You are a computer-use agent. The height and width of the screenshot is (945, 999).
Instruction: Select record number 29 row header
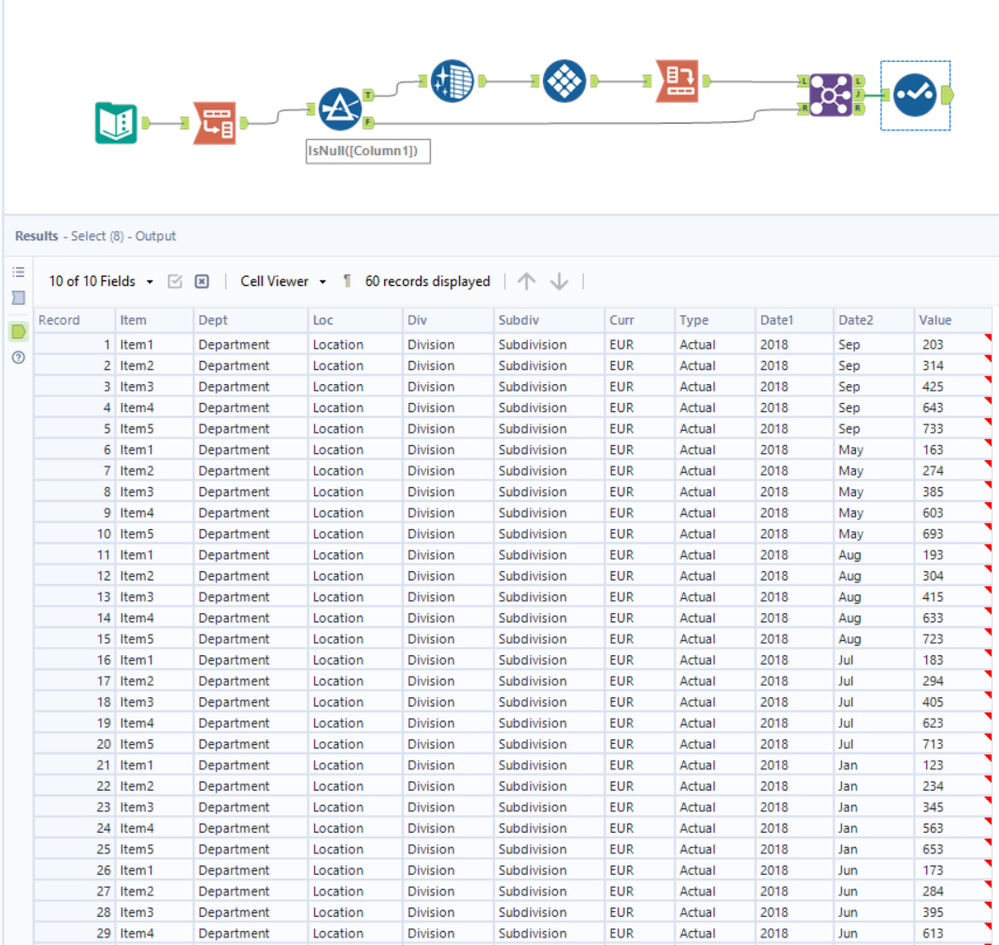click(74, 934)
